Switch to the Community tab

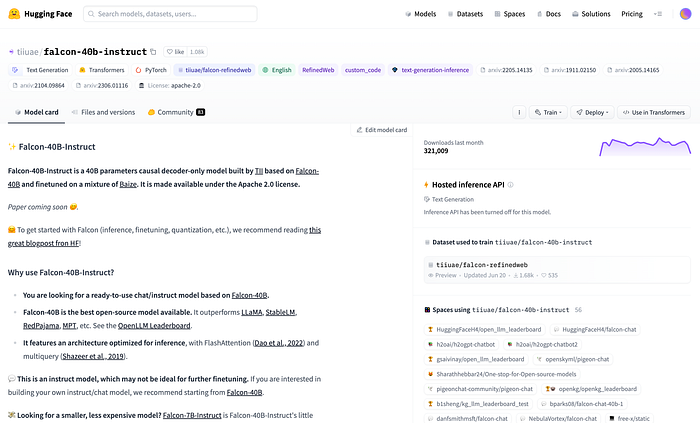pos(176,112)
